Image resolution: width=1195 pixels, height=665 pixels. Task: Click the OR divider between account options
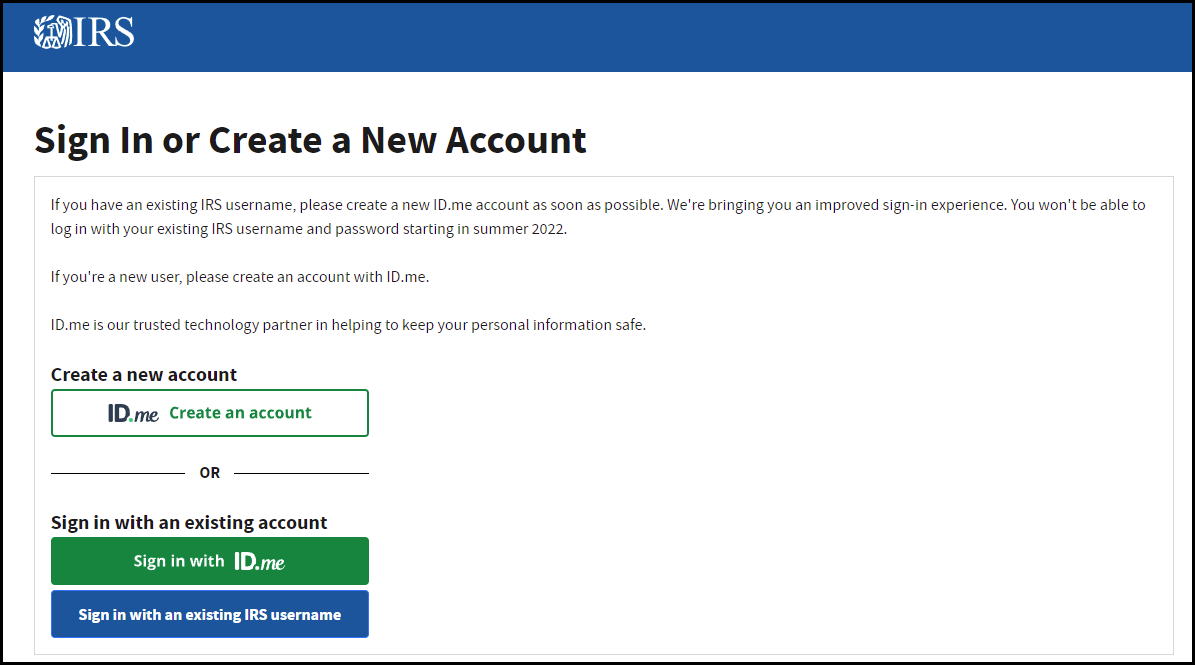click(209, 472)
